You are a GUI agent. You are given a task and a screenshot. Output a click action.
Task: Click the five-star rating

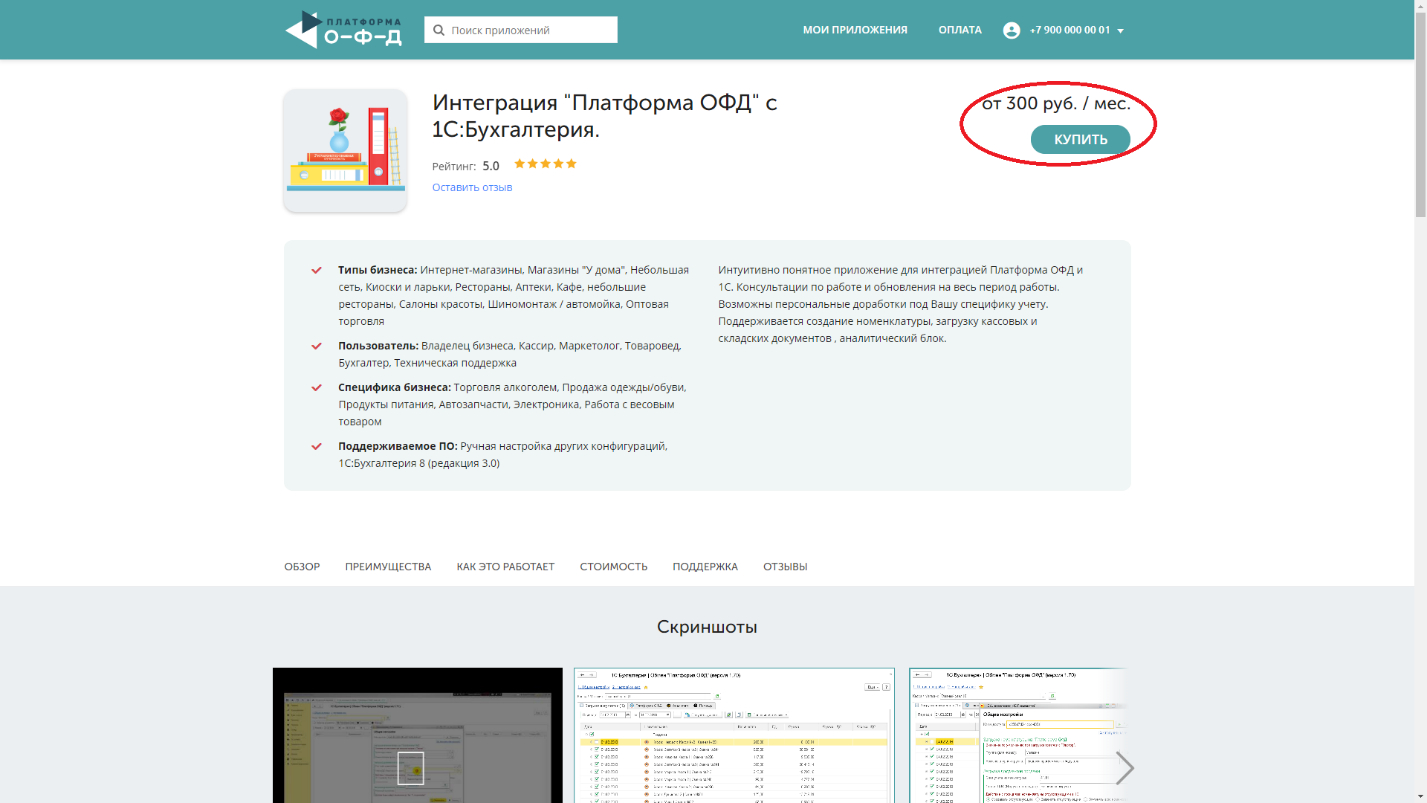545,164
